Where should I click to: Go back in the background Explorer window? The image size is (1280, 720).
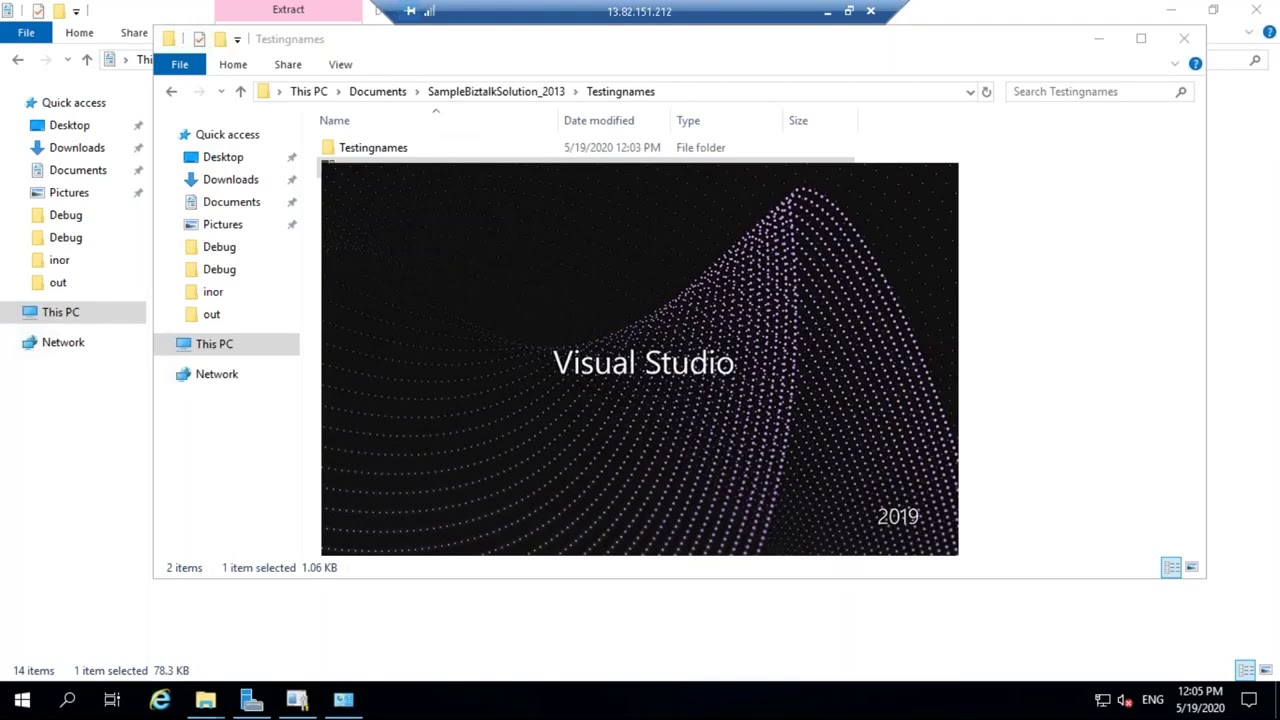(x=18, y=60)
